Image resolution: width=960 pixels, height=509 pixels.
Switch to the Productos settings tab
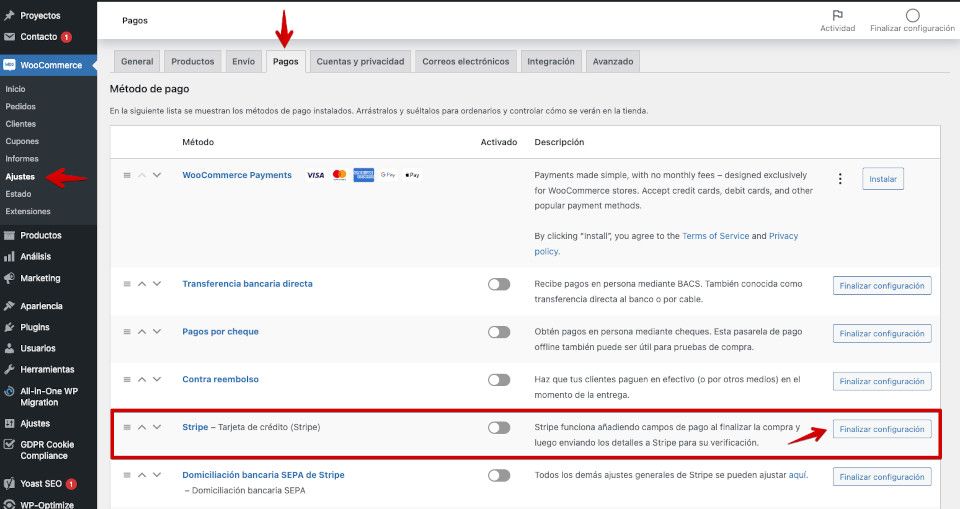click(x=193, y=61)
